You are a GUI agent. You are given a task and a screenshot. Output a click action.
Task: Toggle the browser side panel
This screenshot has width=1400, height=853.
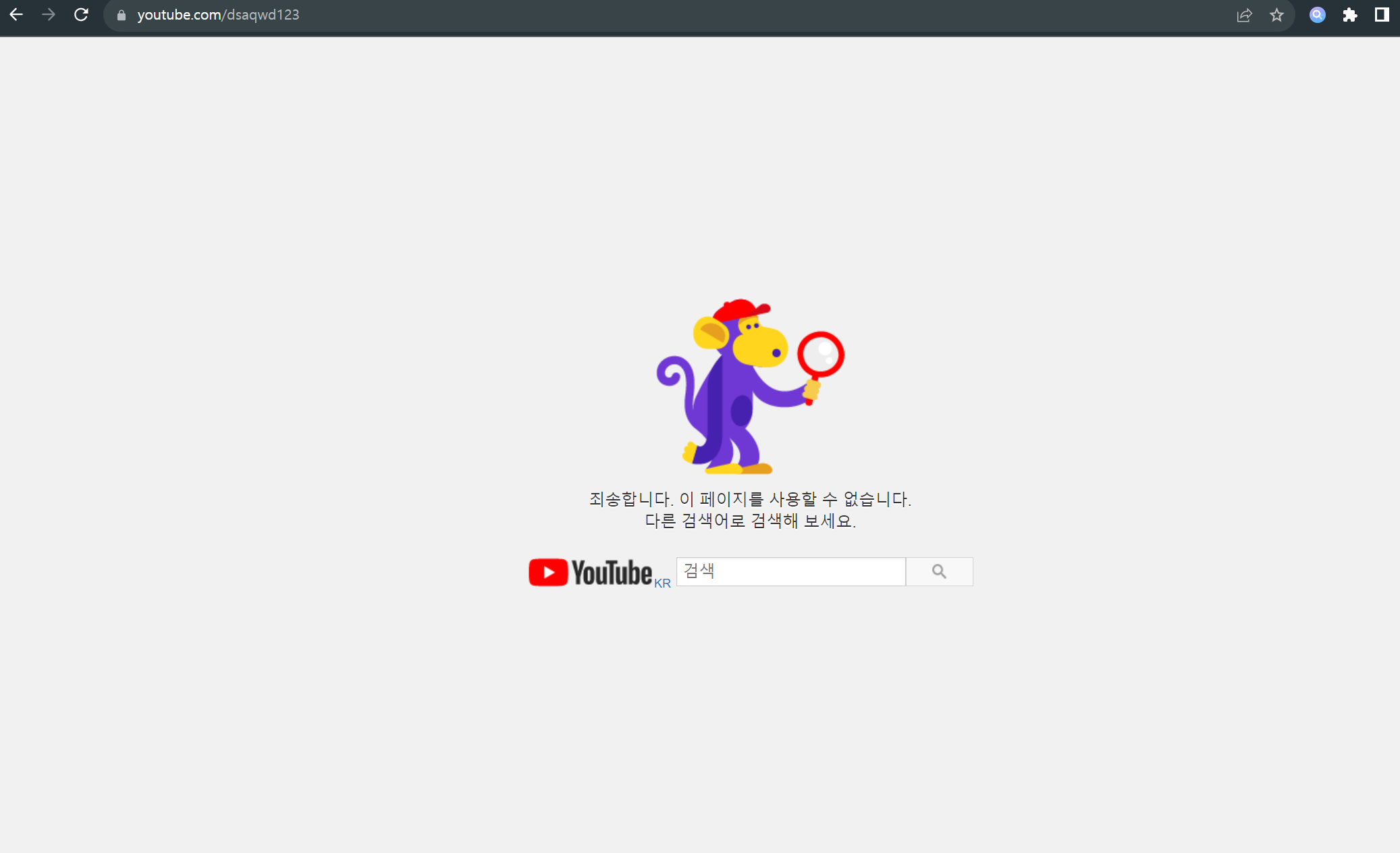(1382, 15)
